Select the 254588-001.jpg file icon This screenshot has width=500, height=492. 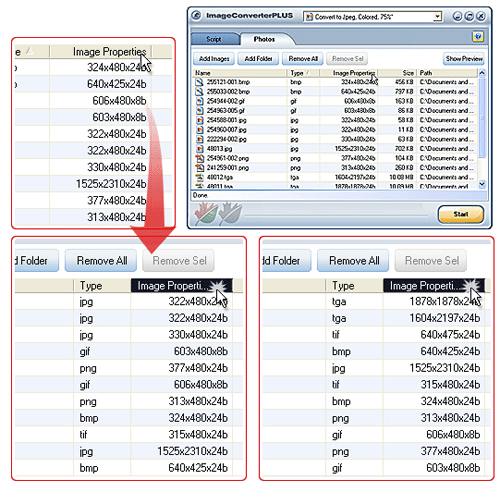tap(199, 120)
